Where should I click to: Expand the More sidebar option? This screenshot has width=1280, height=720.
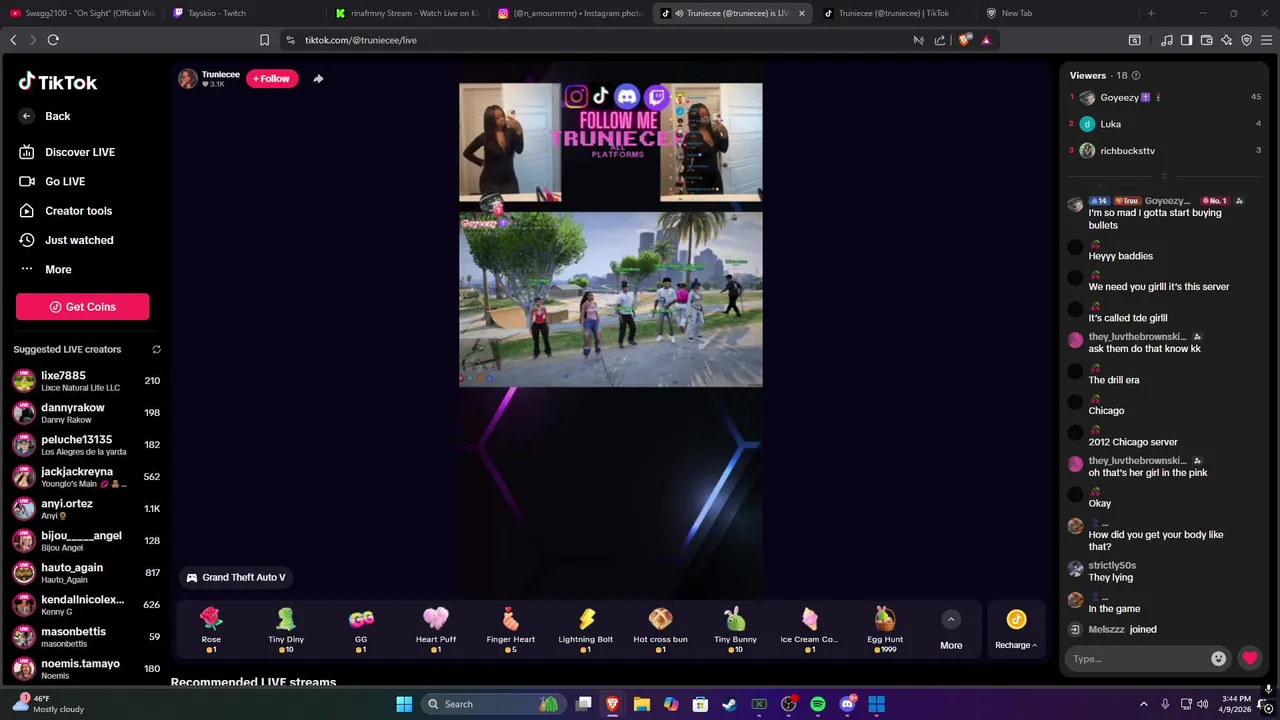[46, 269]
